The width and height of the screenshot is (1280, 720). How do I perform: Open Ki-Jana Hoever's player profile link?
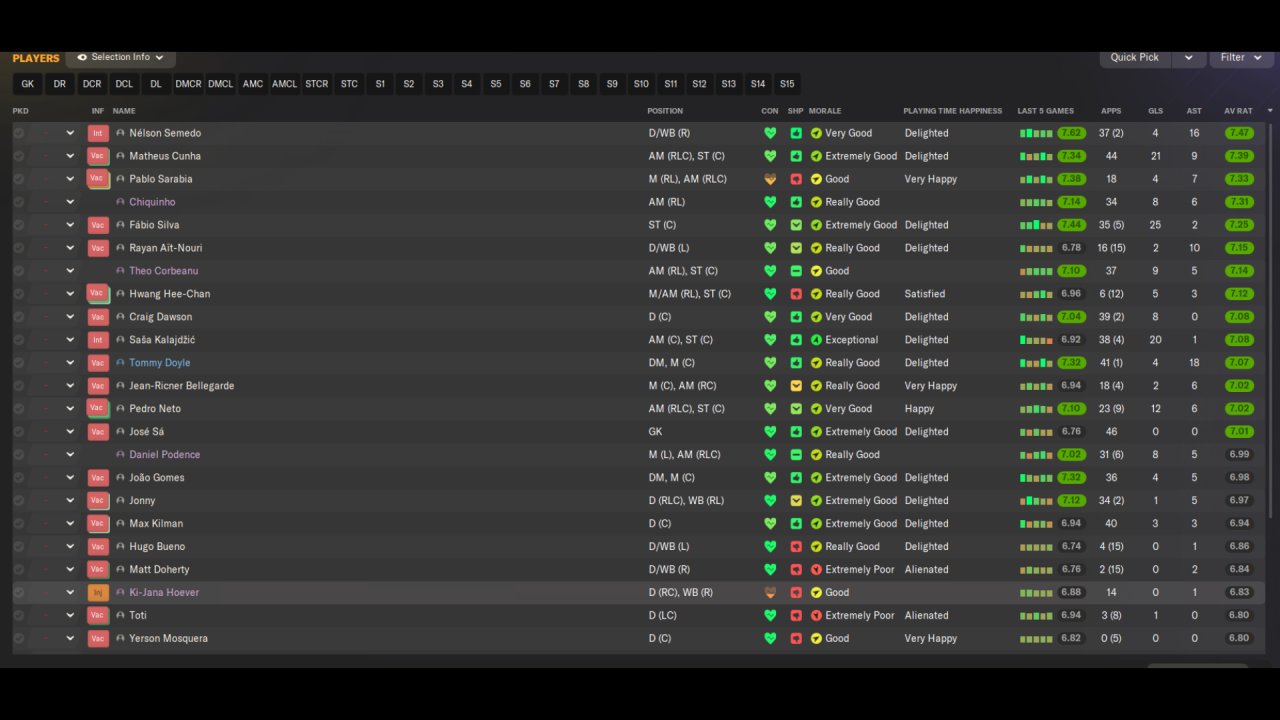(x=164, y=592)
